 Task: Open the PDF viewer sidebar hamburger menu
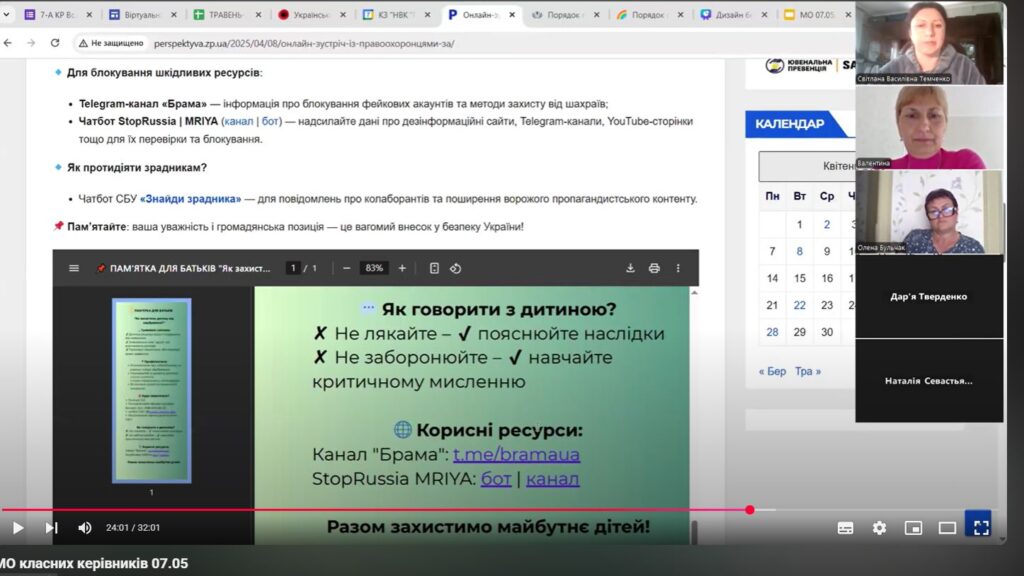(74, 268)
